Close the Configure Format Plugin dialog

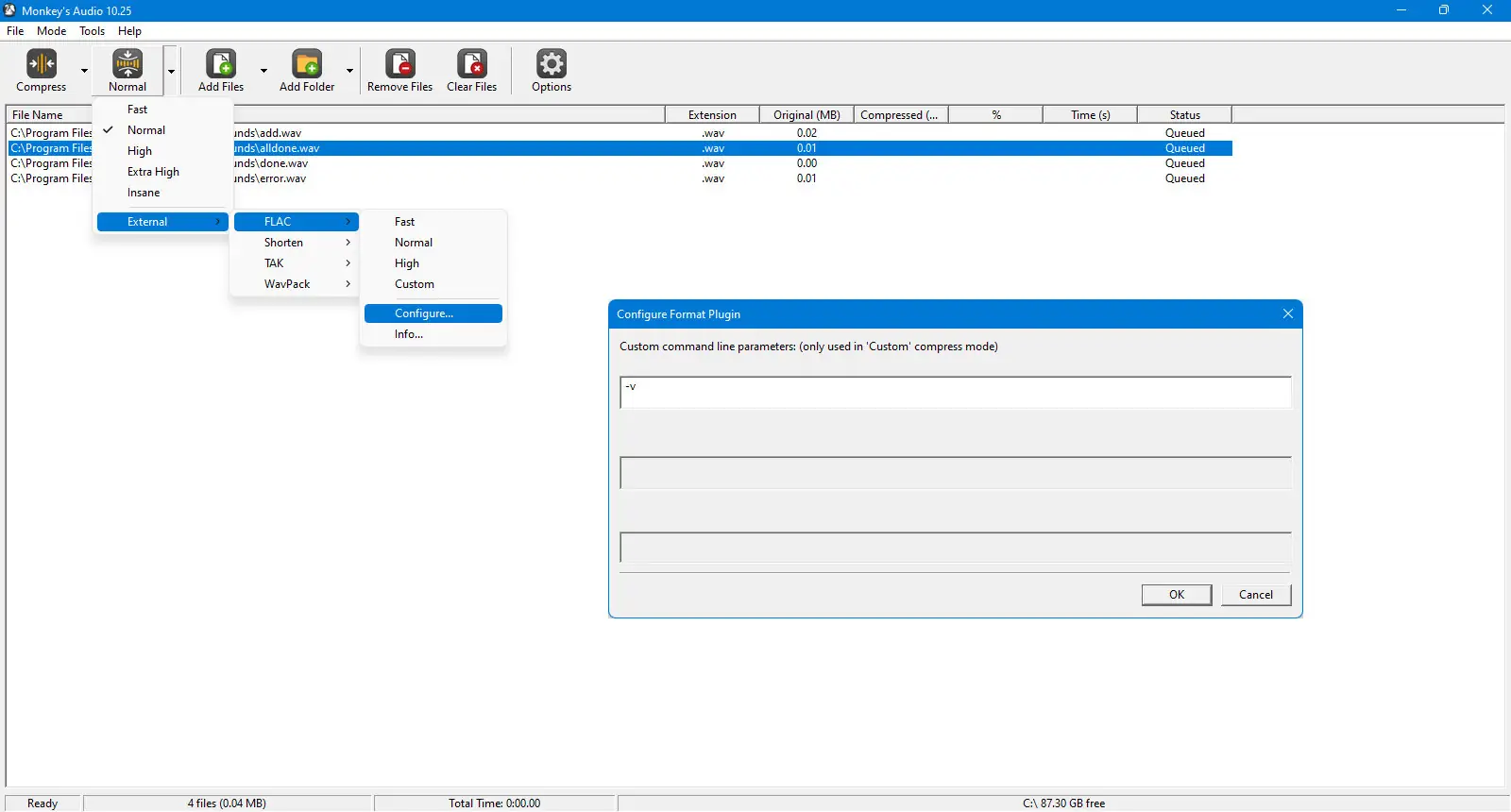[x=1288, y=314]
